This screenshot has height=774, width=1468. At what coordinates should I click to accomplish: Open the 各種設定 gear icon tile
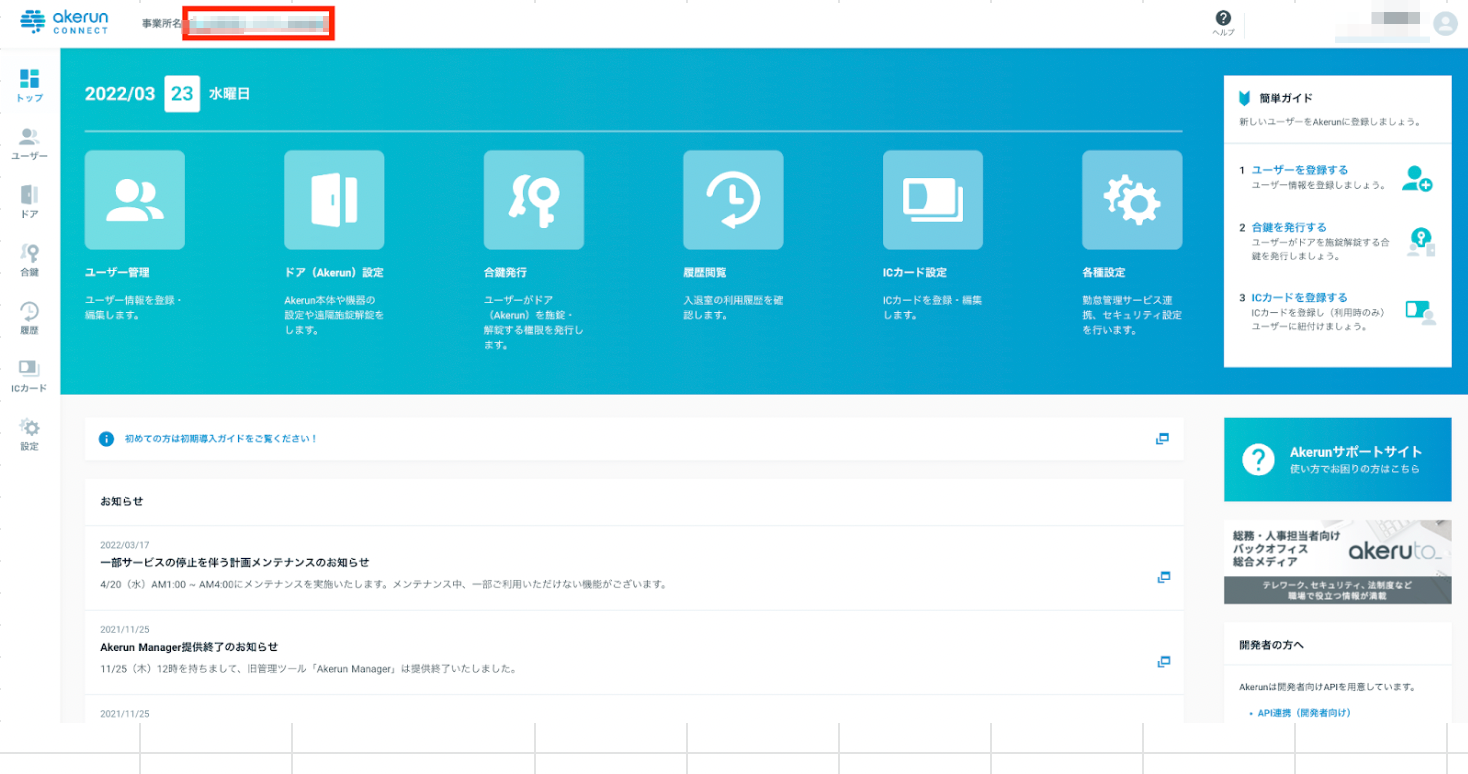pyautogui.click(x=1132, y=200)
